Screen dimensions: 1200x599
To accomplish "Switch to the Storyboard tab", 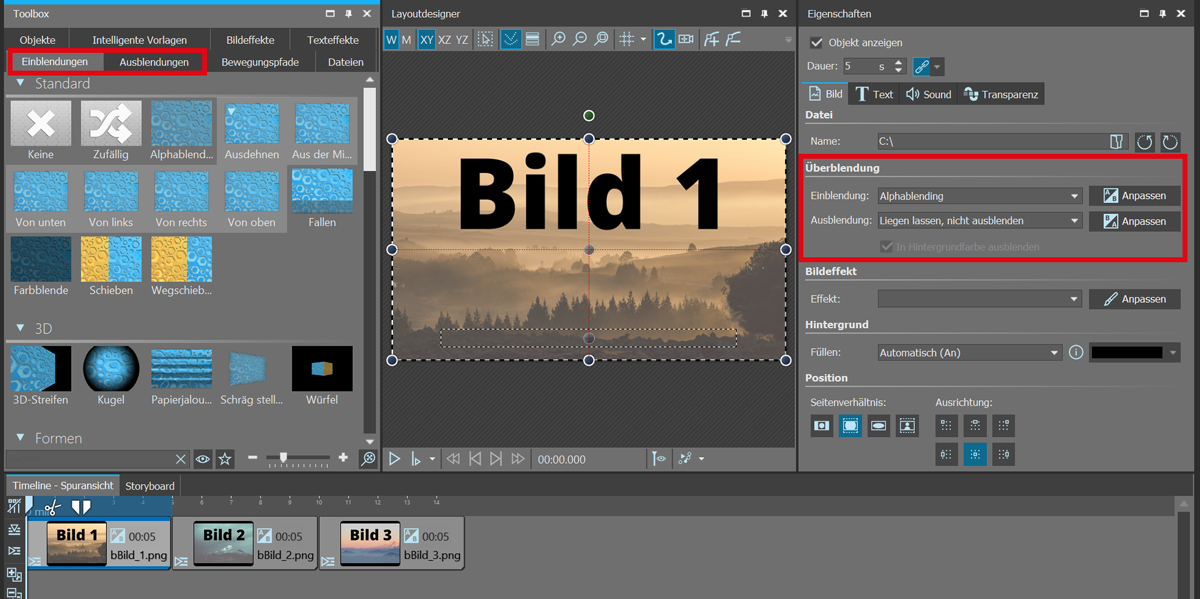I will [x=150, y=486].
